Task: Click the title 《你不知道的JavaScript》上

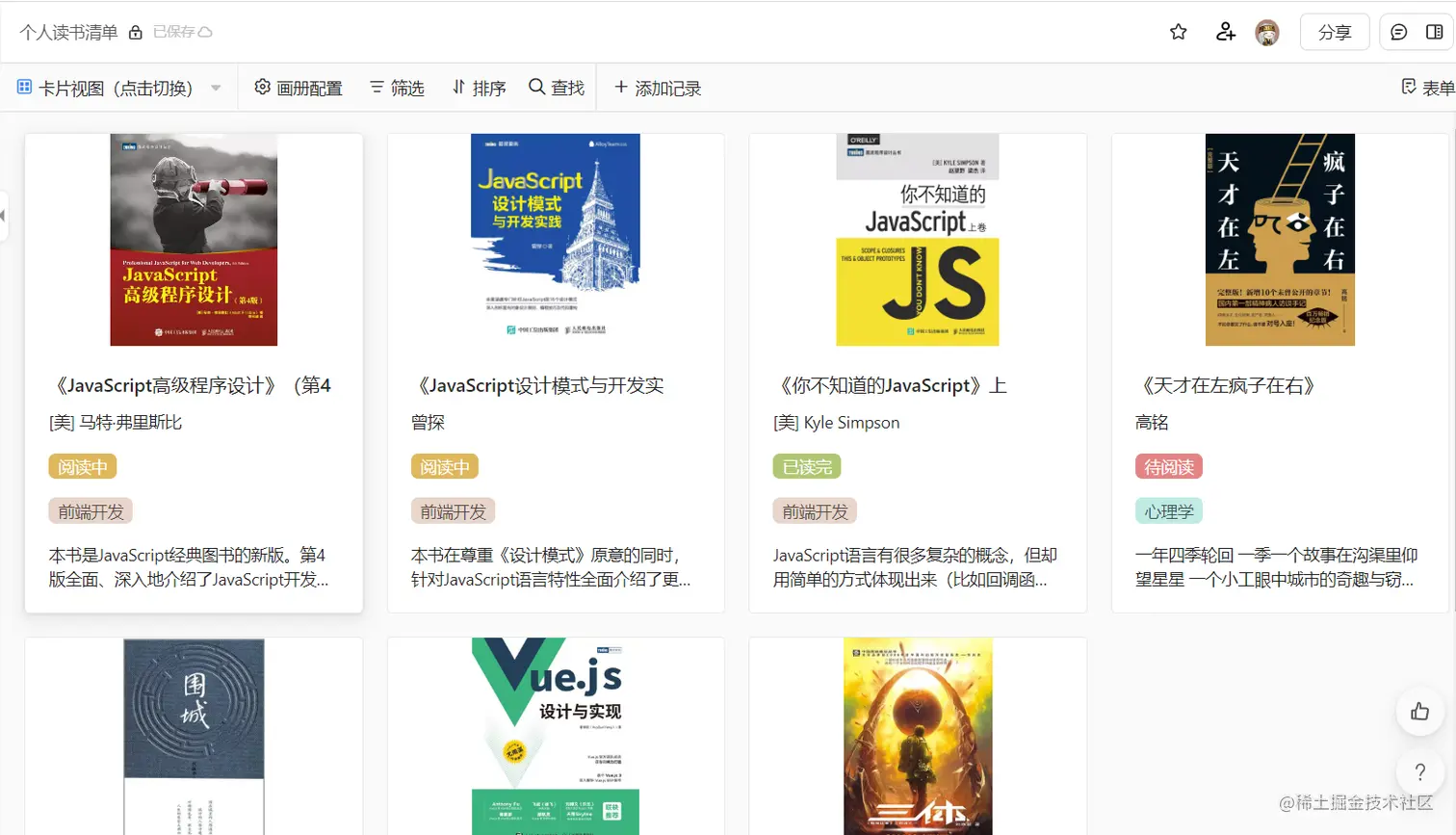Action: pyautogui.click(x=890, y=386)
